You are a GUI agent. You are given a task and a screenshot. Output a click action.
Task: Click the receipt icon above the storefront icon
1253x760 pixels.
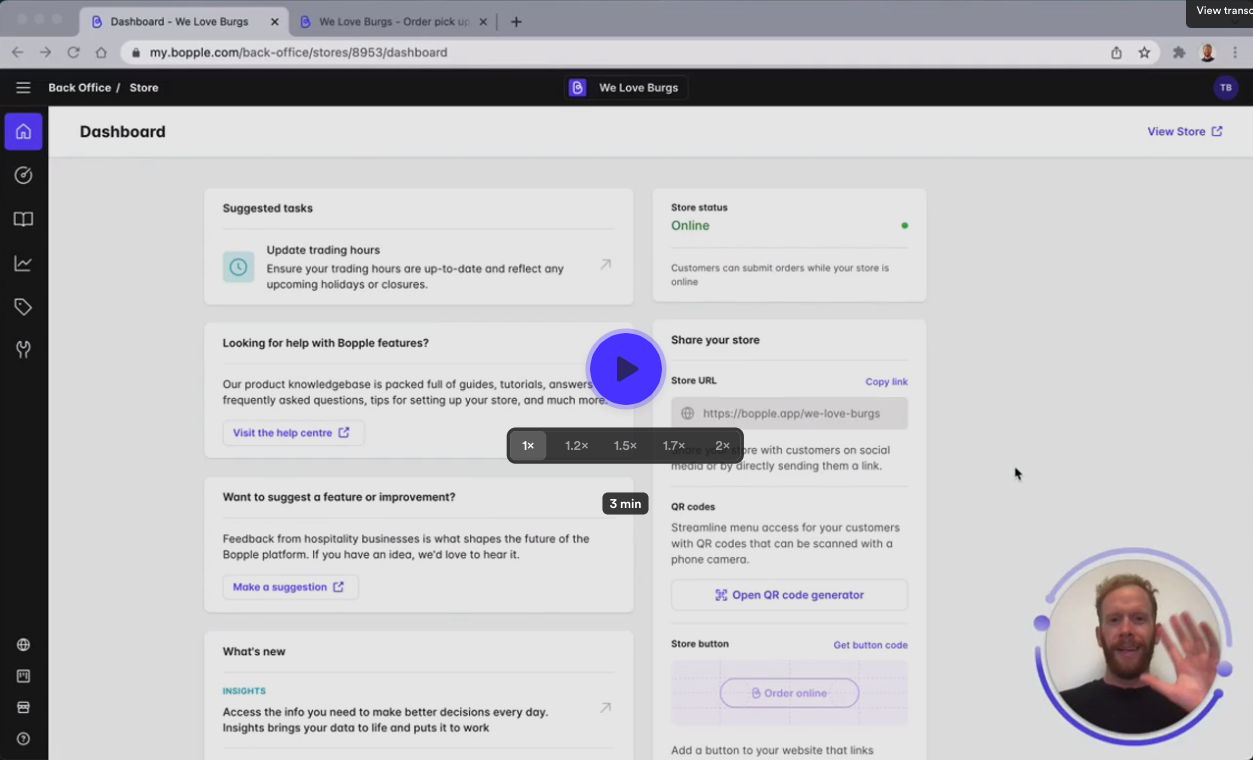[23, 676]
